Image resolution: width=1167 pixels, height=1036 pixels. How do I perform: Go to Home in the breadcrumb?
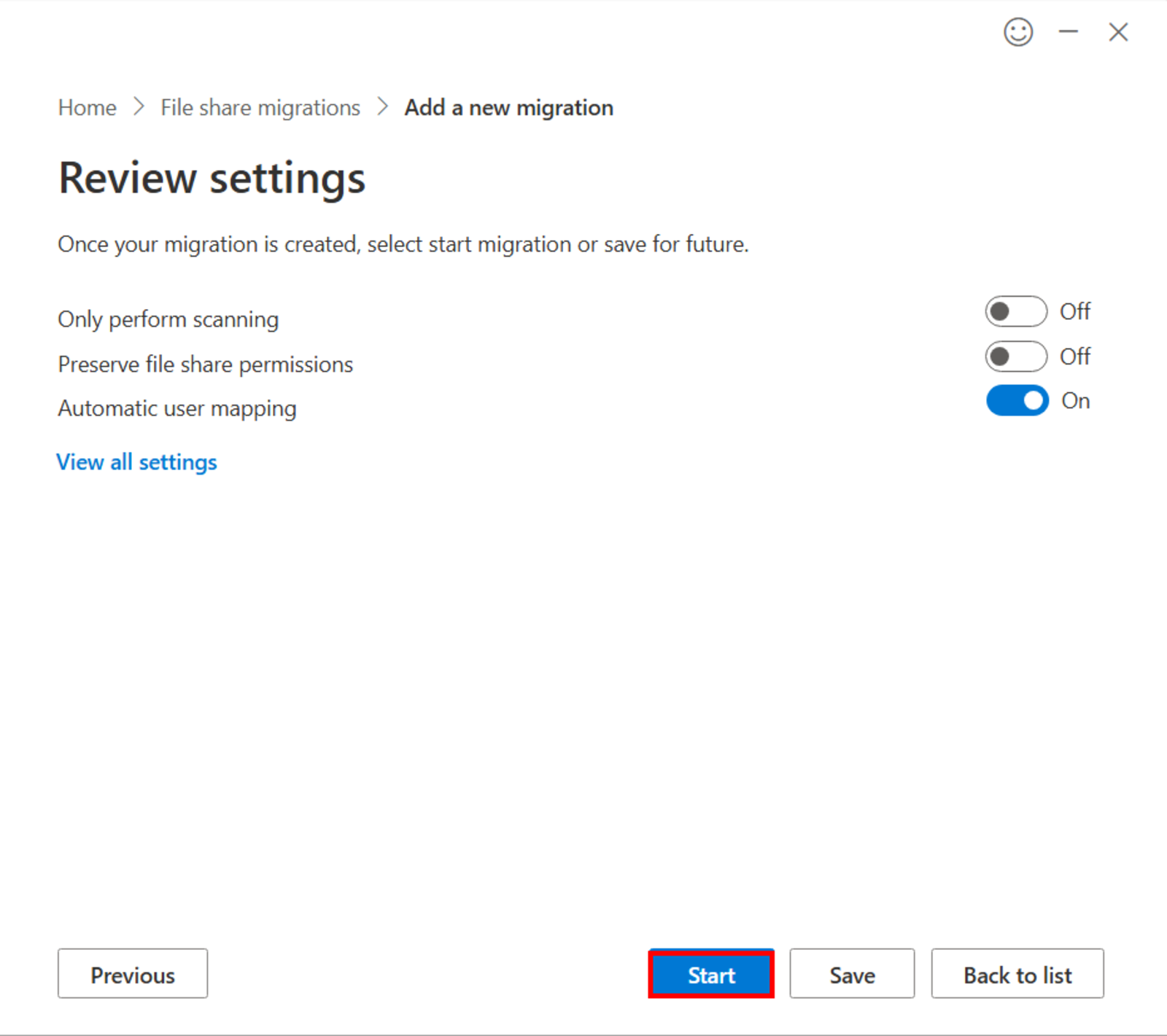coord(87,108)
